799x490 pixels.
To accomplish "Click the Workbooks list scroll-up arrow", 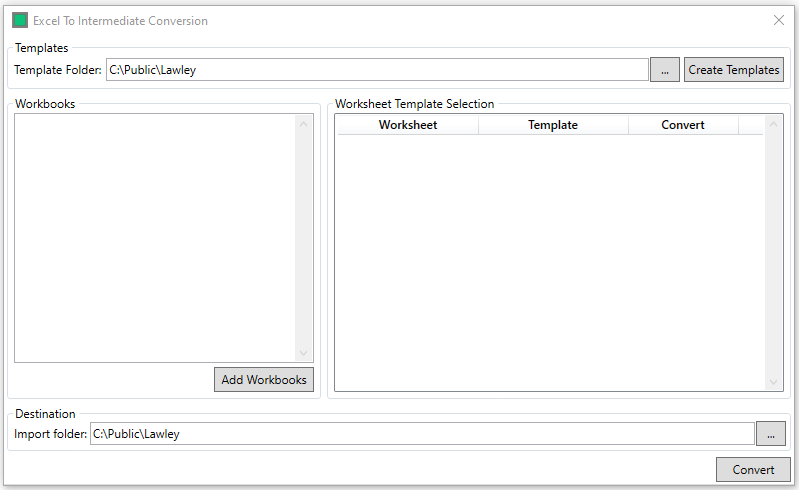I will coord(304,124).
